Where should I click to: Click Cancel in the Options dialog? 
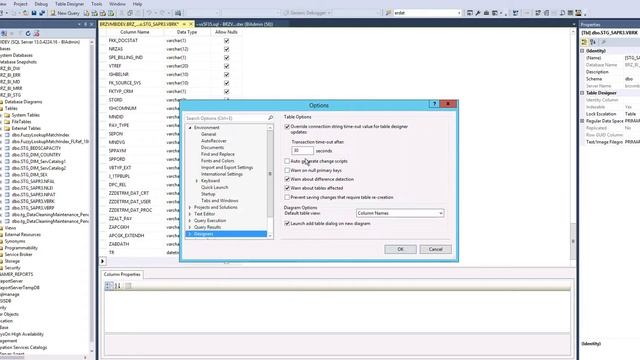pyautogui.click(x=436, y=249)
